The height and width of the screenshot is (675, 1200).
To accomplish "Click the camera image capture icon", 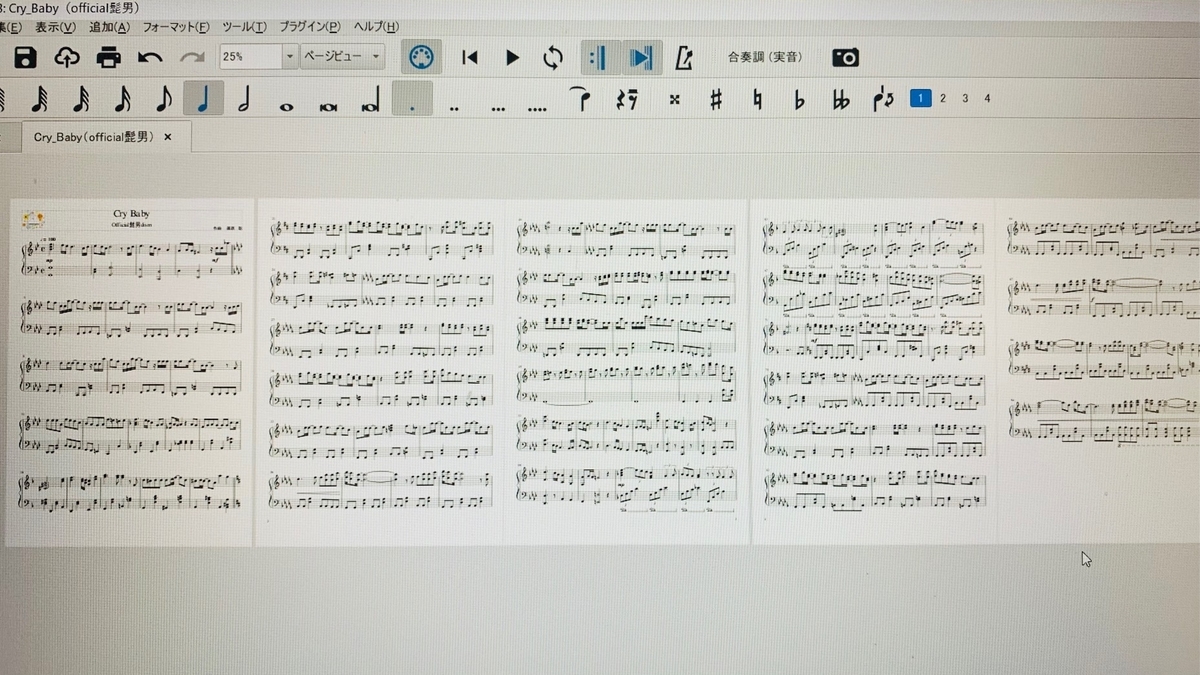I will 845,58.
